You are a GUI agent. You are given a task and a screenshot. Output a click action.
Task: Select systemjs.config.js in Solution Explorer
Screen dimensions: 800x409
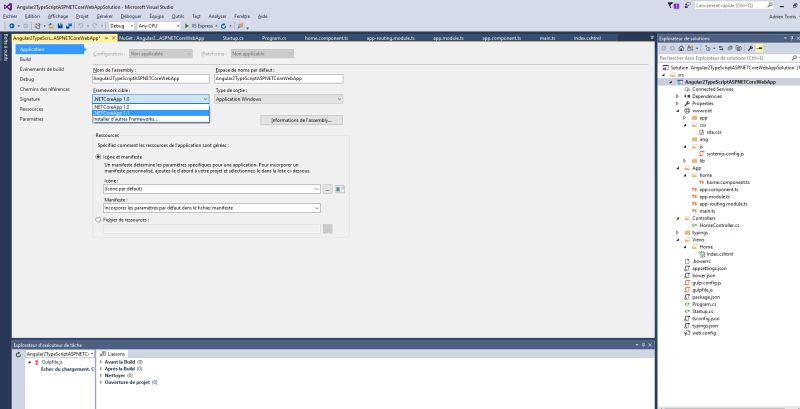point(724,154)
